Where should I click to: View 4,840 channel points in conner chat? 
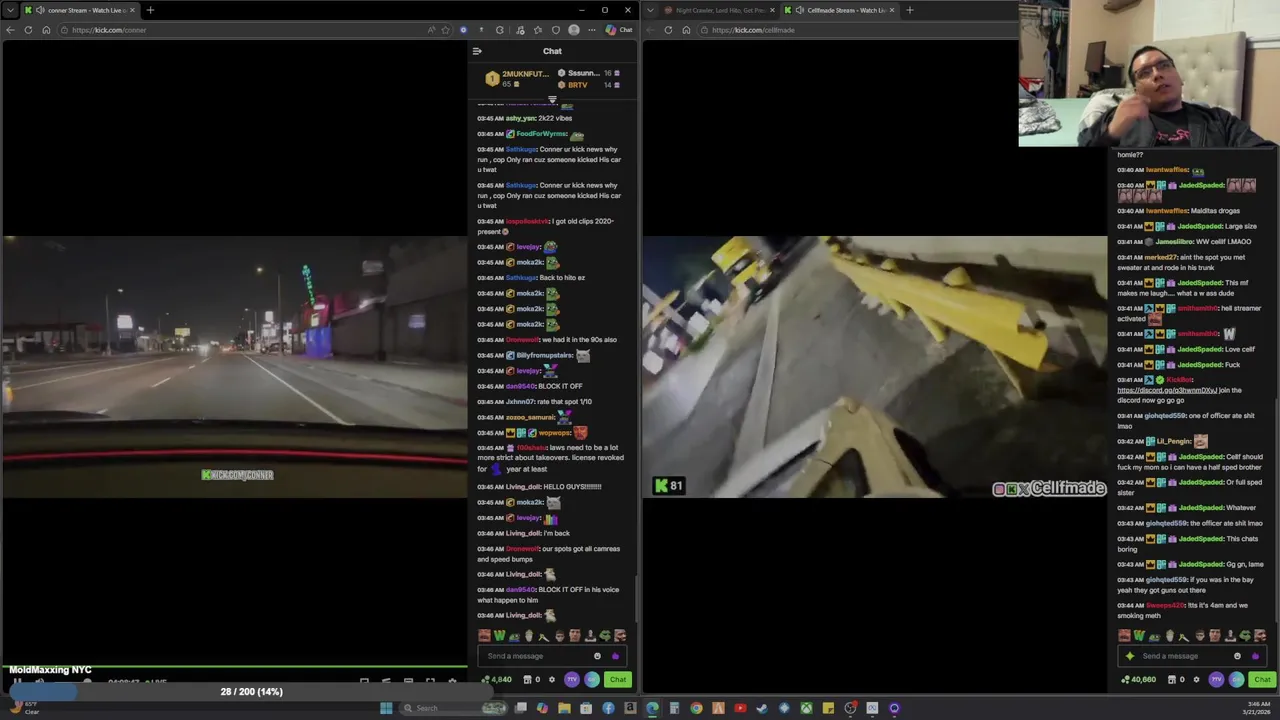pos(496,680)
